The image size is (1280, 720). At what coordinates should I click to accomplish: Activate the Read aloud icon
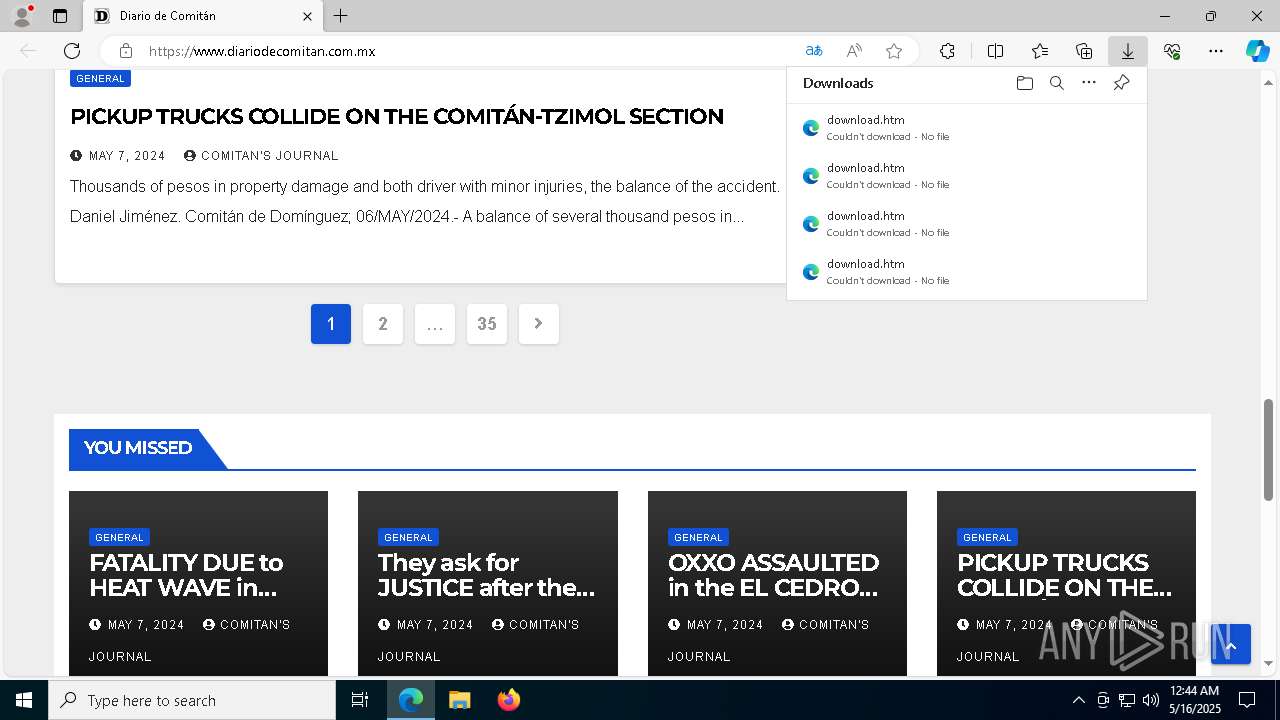[x=854, y=51]
